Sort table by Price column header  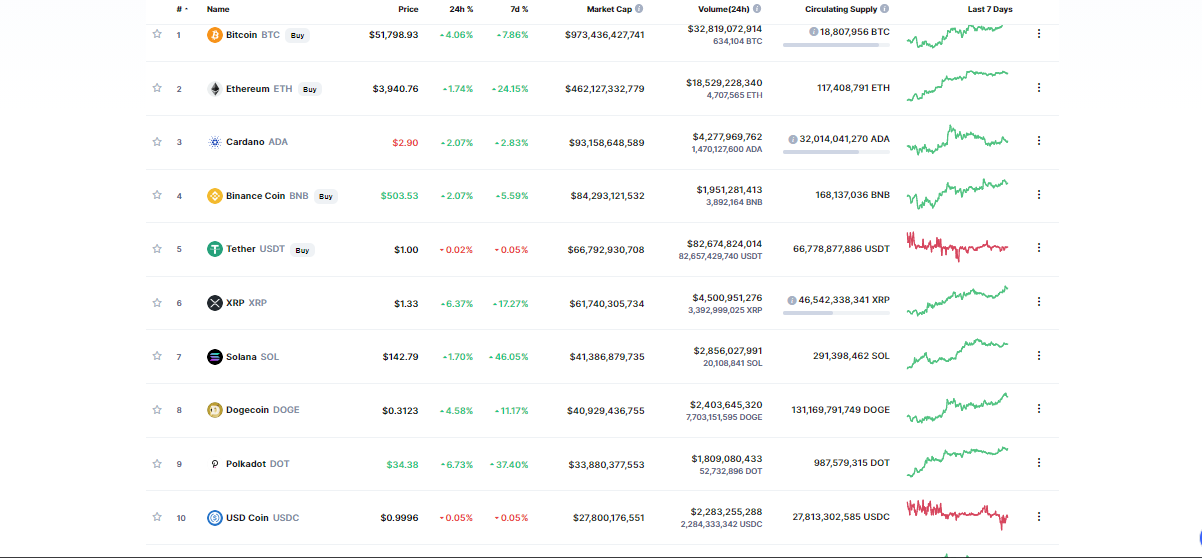[x=408, y=9]
